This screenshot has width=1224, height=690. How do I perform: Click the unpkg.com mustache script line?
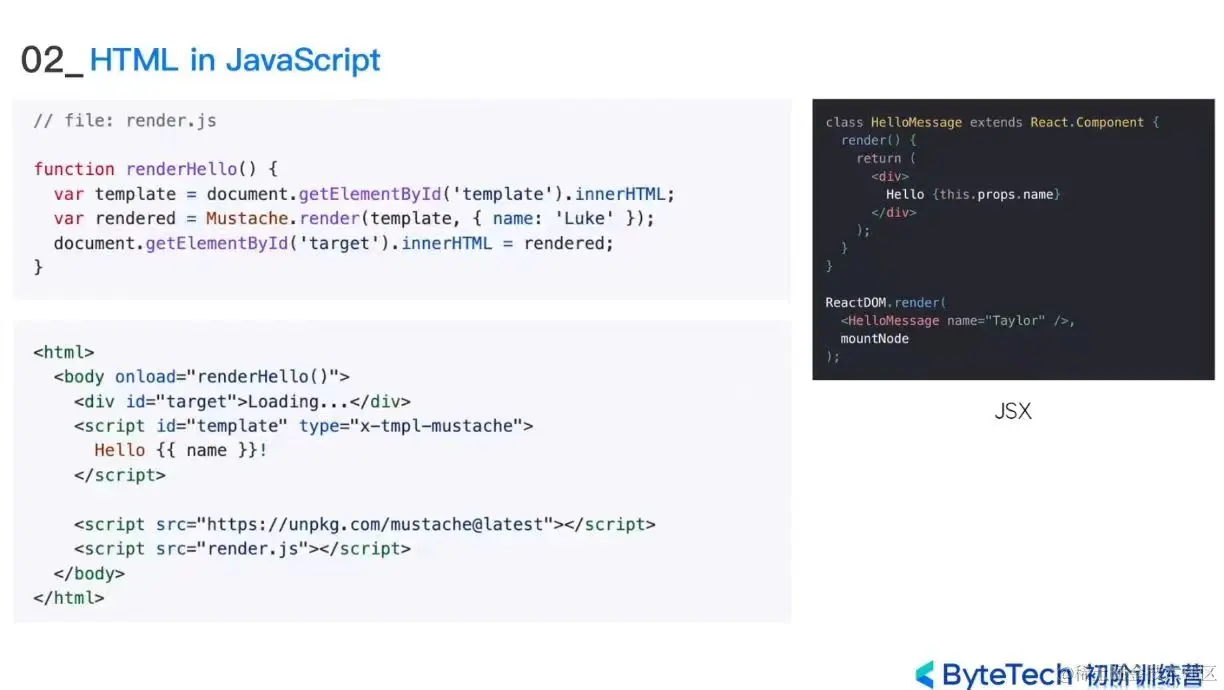point(365,524)
